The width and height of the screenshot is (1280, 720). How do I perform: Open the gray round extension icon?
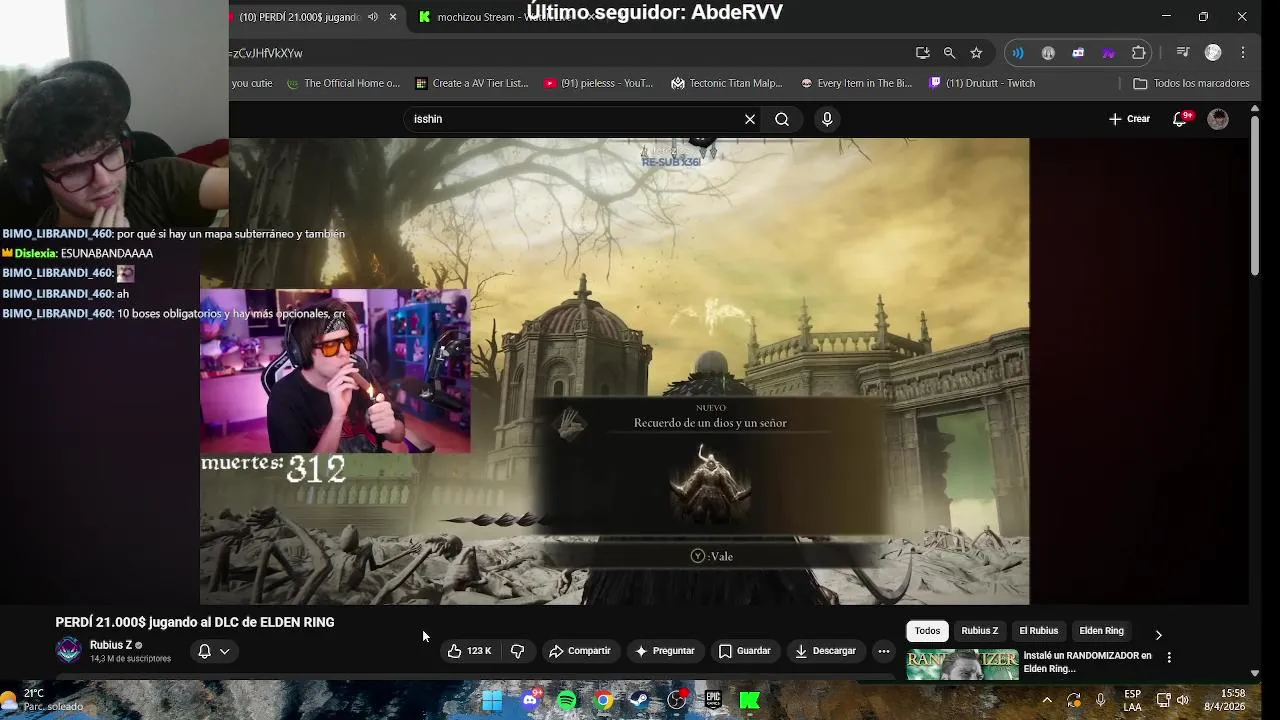[1048, 53]
